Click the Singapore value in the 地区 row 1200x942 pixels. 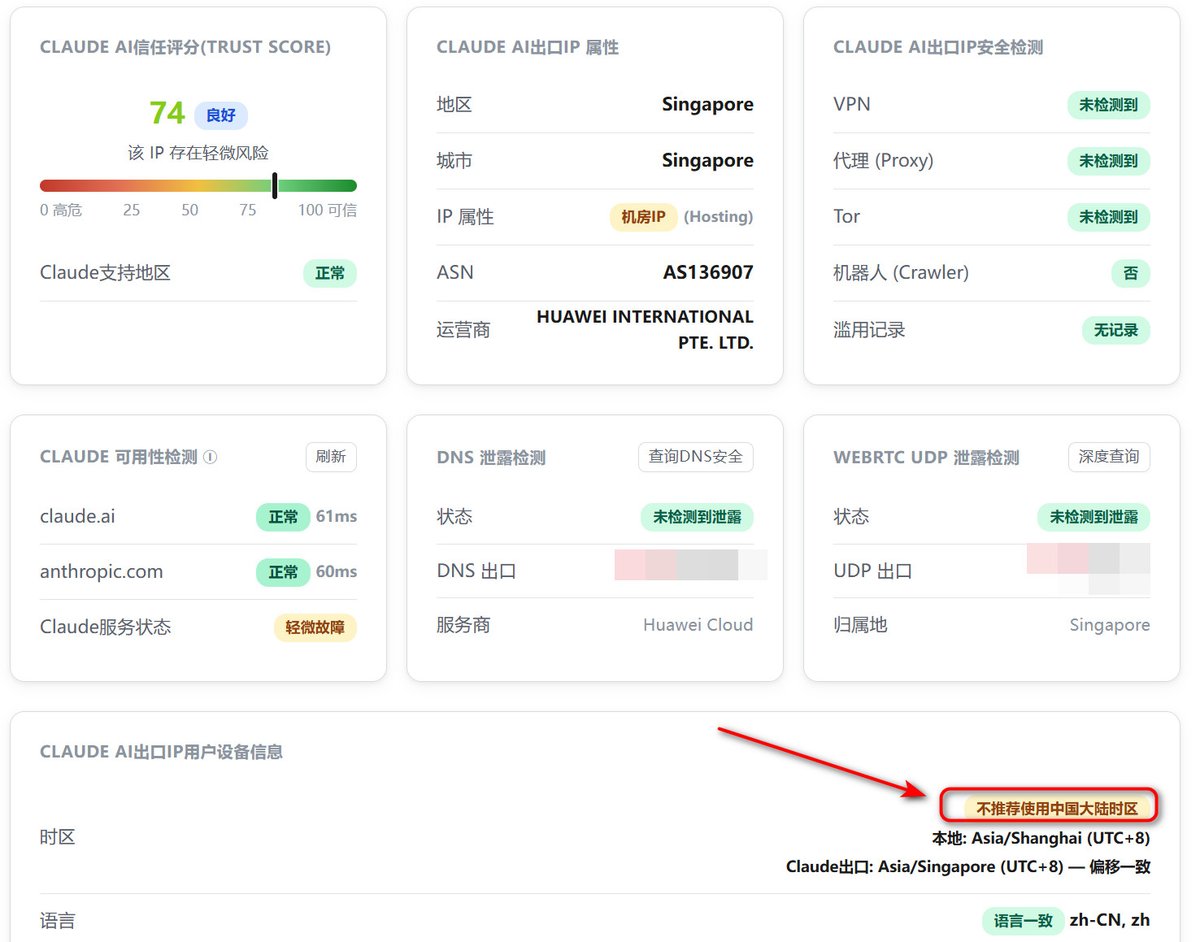pos(708,104)
